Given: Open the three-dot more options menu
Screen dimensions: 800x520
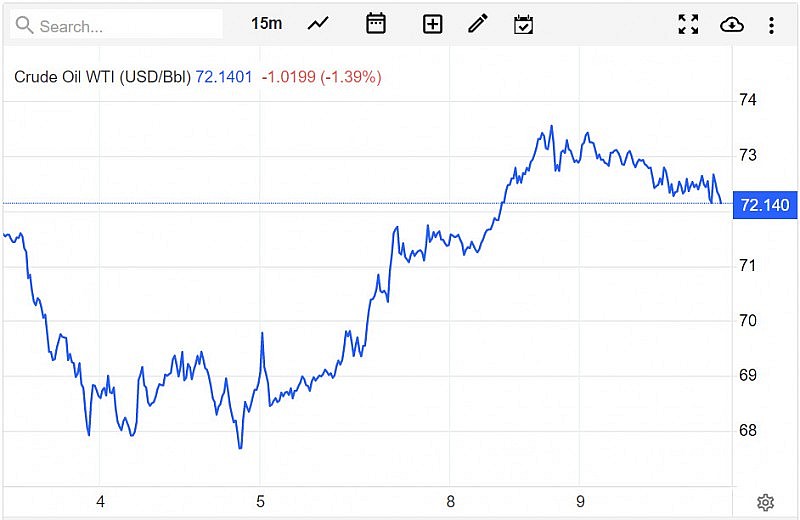Looking at the screenshot, I should point(771,24).
